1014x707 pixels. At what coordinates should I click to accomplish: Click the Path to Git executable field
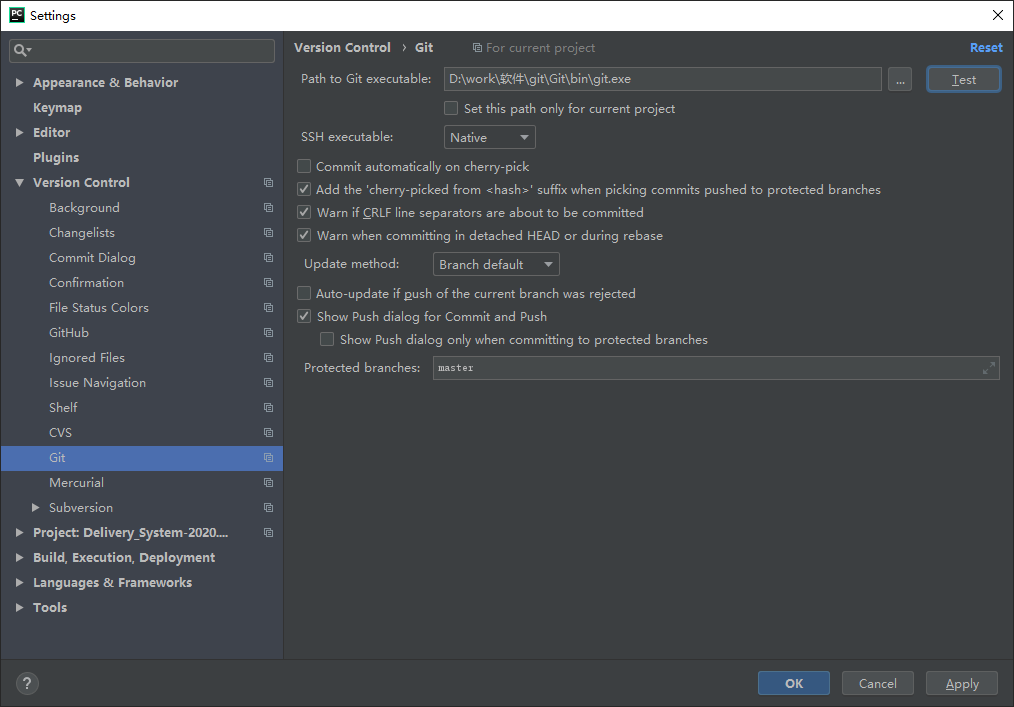coord(662,79)
